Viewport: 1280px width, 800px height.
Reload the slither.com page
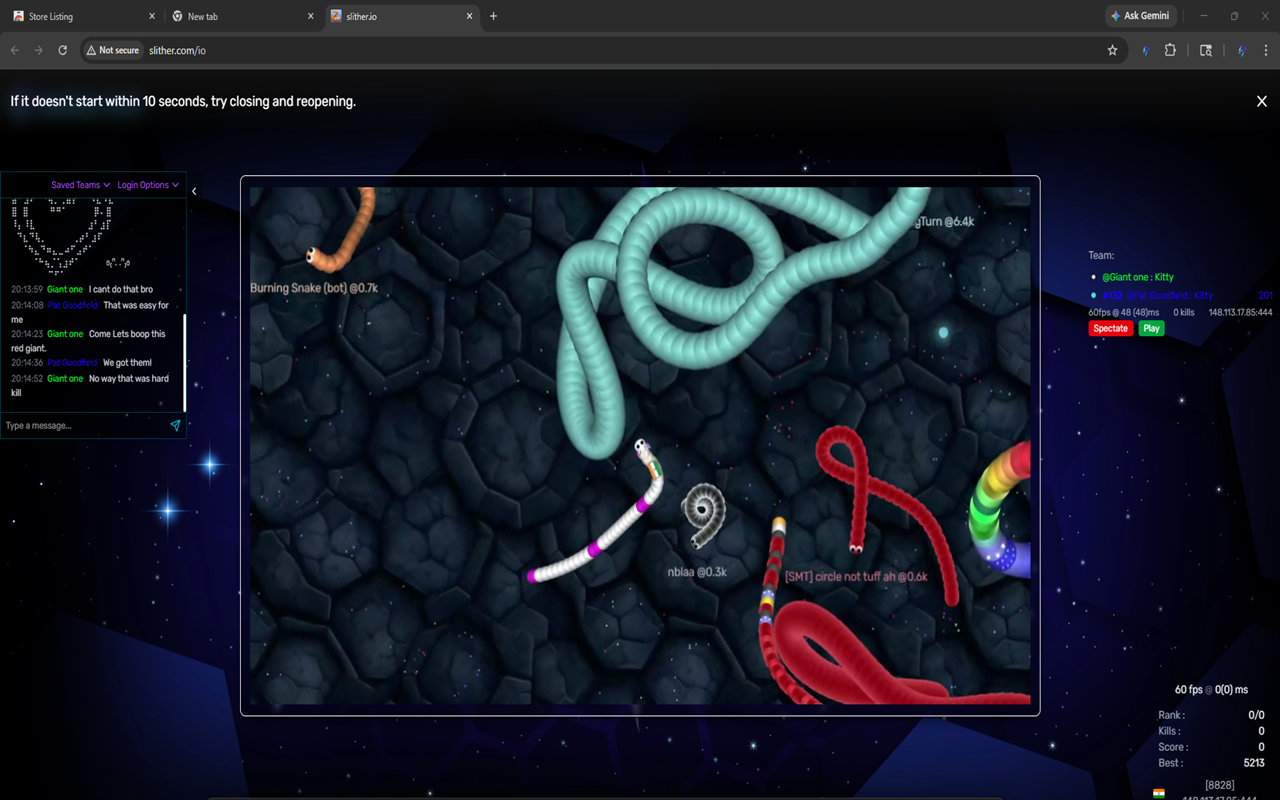[x=63, y=50]
